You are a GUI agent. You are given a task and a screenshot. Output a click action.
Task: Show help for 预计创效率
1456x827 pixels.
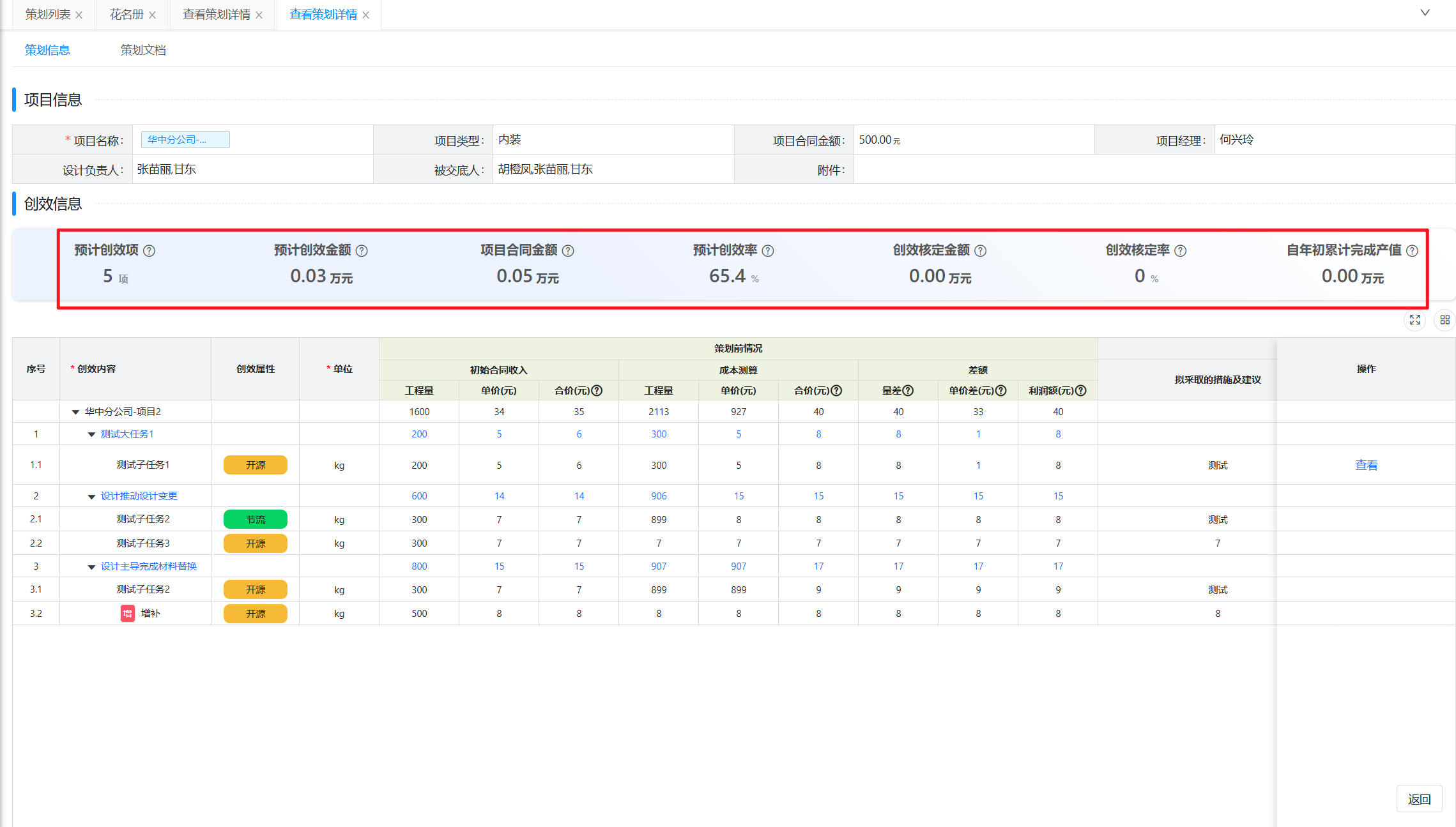pyautogui.click(x=768, y=251)
